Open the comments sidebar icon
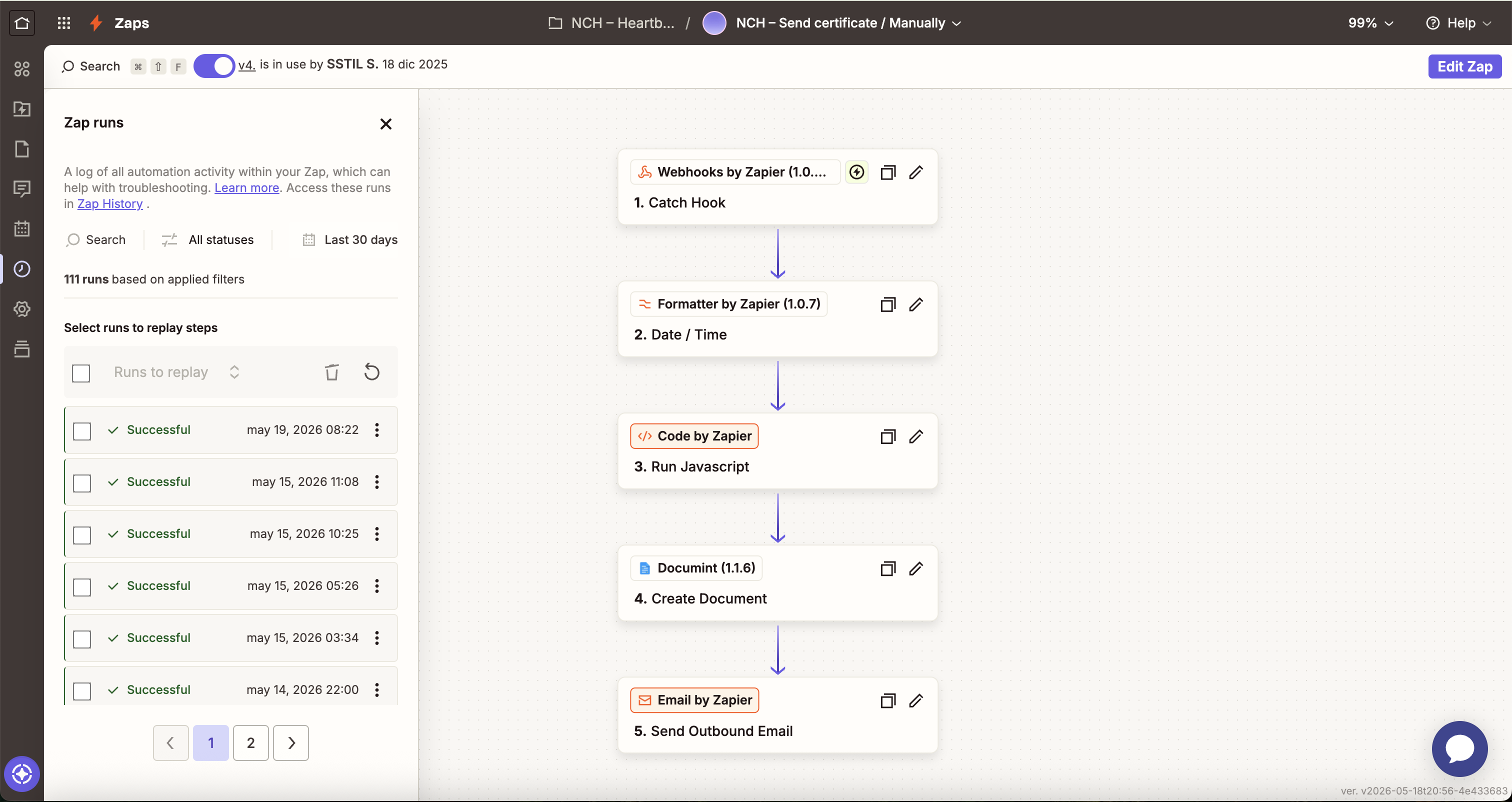 [x=21, y=189]
